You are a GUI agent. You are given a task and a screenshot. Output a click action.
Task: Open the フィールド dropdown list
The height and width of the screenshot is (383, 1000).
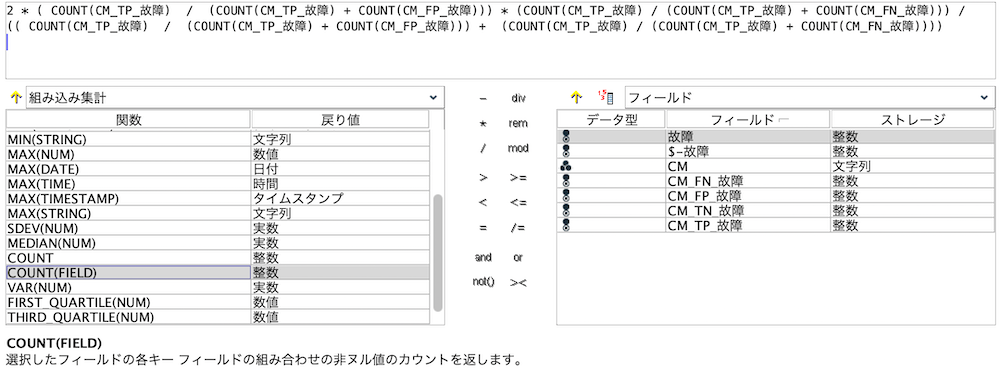point(809,98)
